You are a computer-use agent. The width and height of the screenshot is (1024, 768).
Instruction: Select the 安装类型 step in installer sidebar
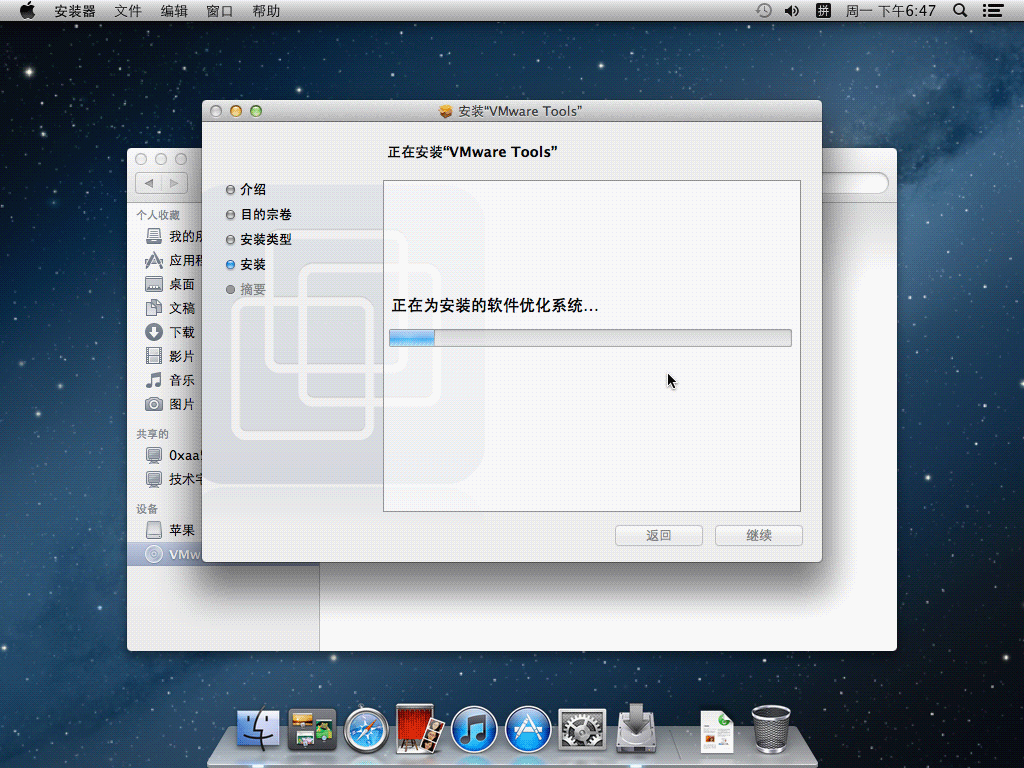tap(259, 239)
